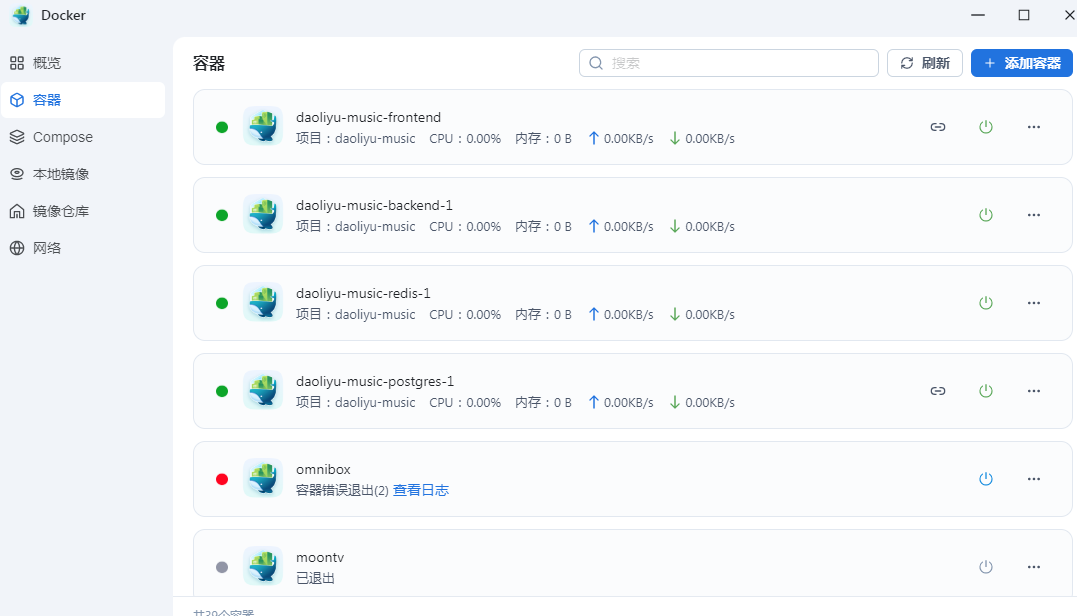
Task: Click the daoliyu-music-frontend container icon
Action: [x=263, y=126]
